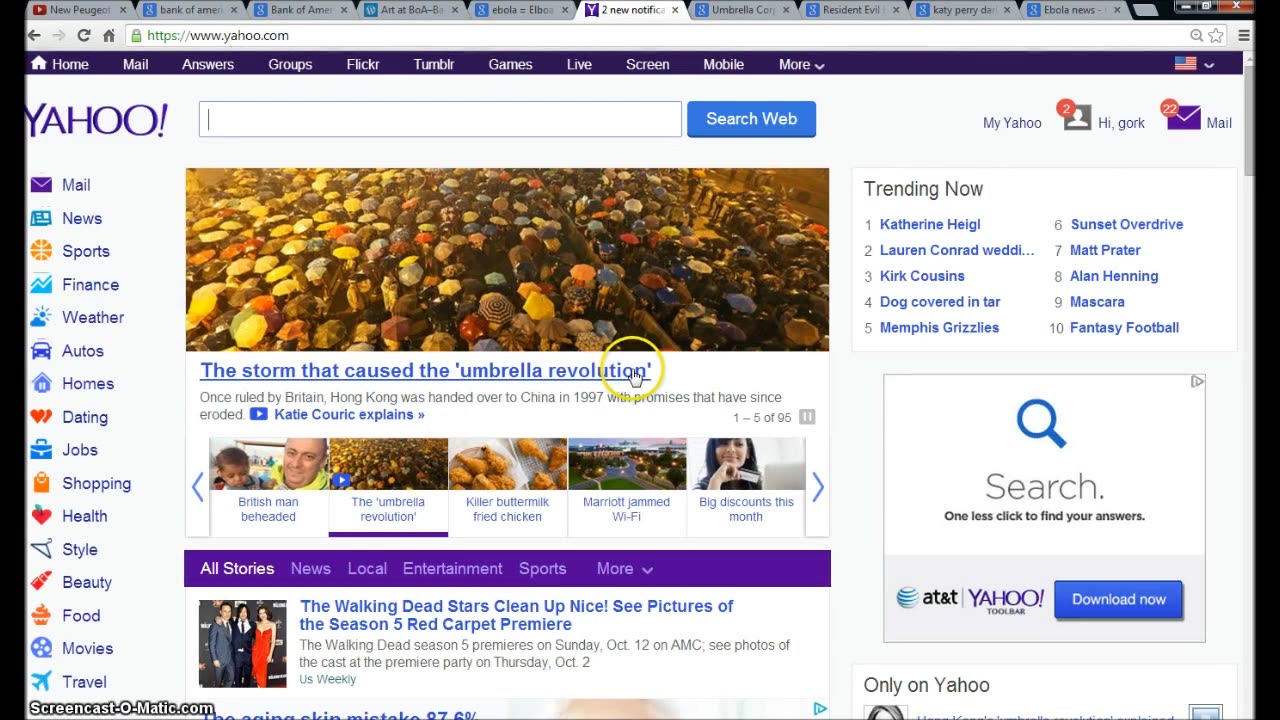Screen dimensions: 1280x720
Task: Click the Home house icon in top bar
Action: pyautogui.click(x=39, y=63)
